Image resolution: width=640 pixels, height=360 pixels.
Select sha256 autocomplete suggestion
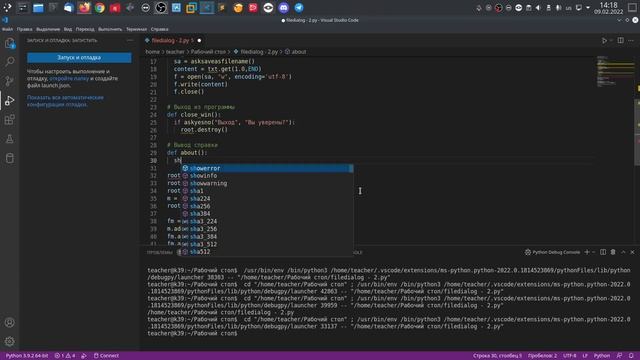click(267, 206)
